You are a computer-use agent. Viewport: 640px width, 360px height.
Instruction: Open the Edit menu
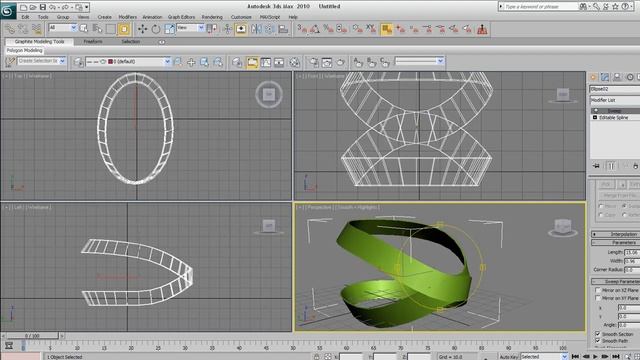coord(25,17)
